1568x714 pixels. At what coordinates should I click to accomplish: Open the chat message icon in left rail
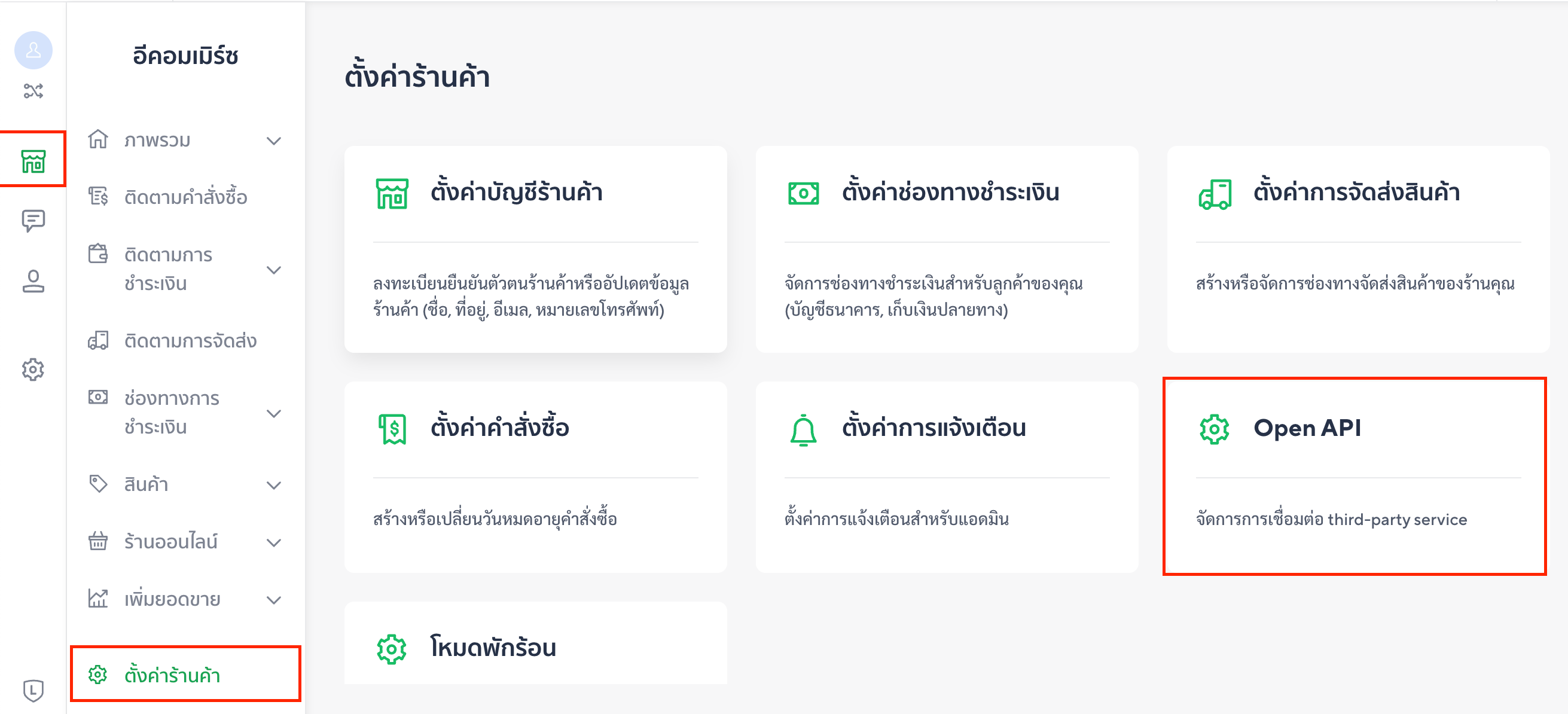(x=33, y=220)
